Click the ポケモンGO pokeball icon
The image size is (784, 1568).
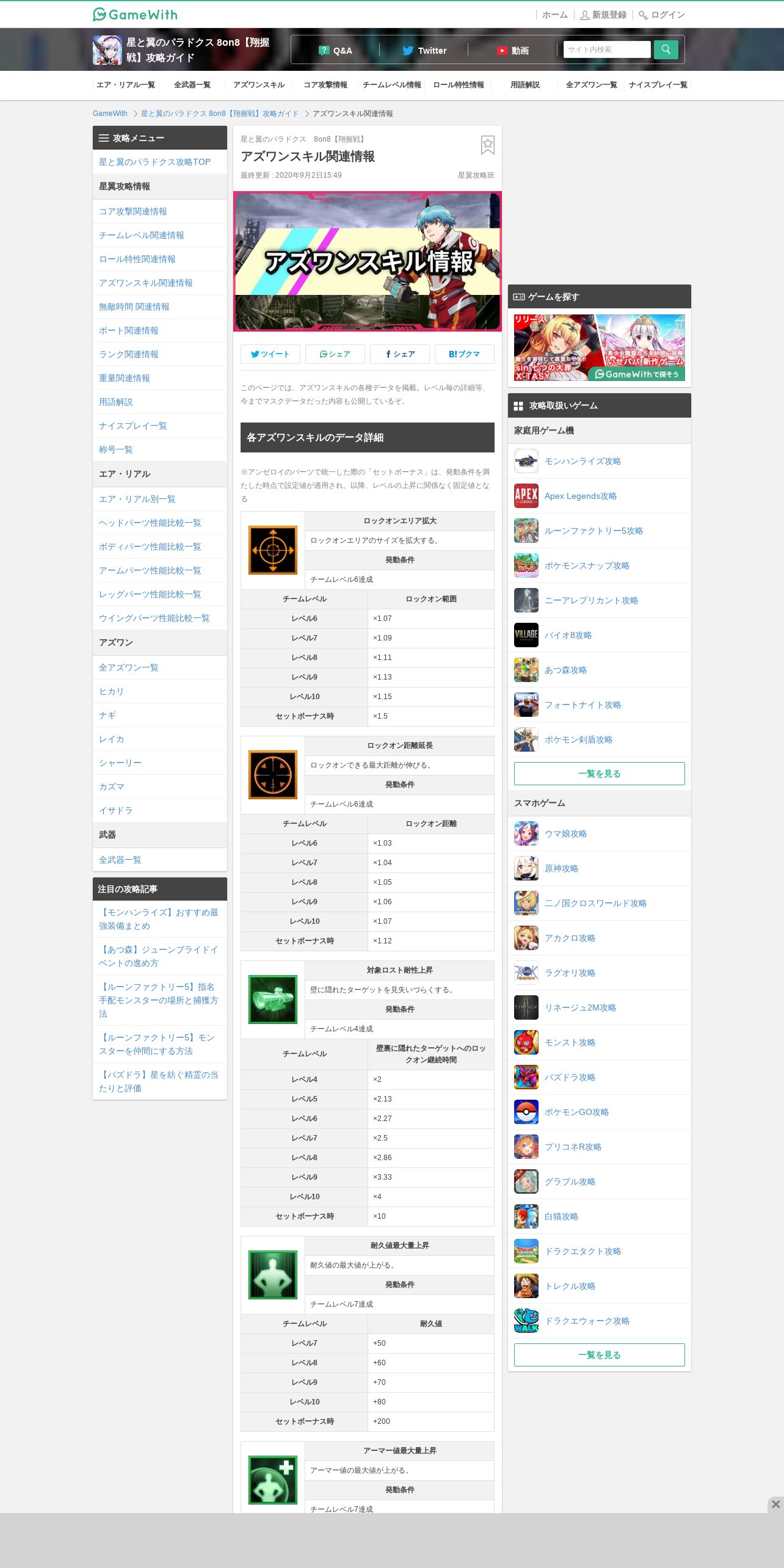pos(526,1112)
